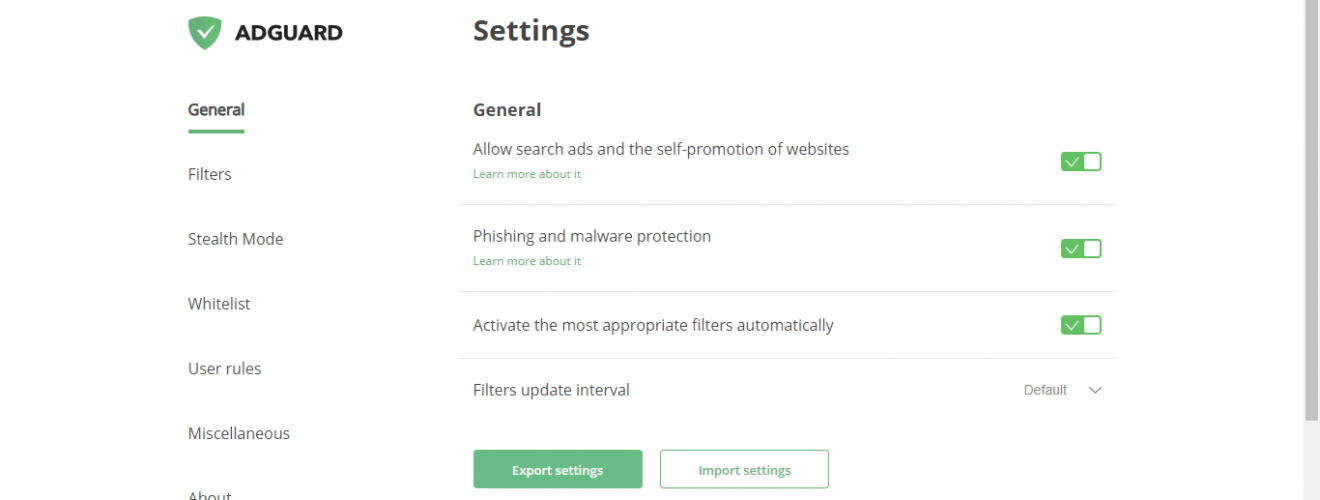1320x500 pixels.
Task: Click the ADGUARD brand name text
Action: [288, 33]
